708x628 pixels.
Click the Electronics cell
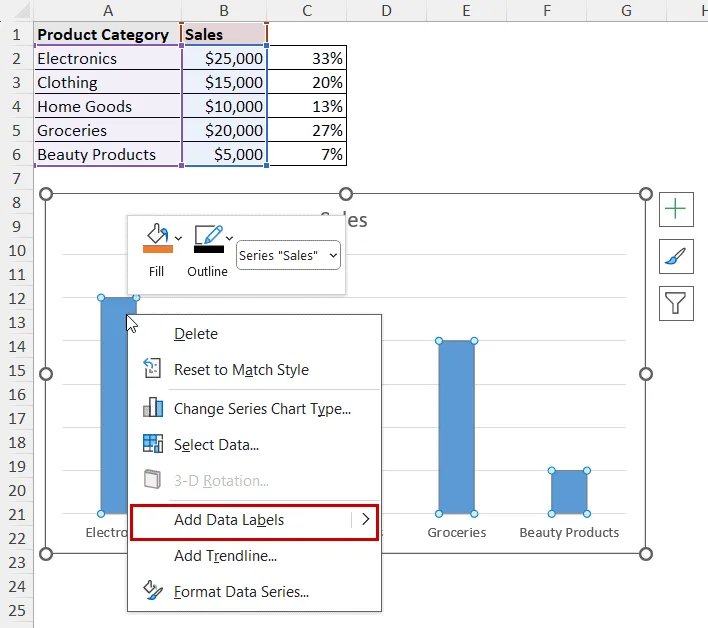[x=107, y=58]
